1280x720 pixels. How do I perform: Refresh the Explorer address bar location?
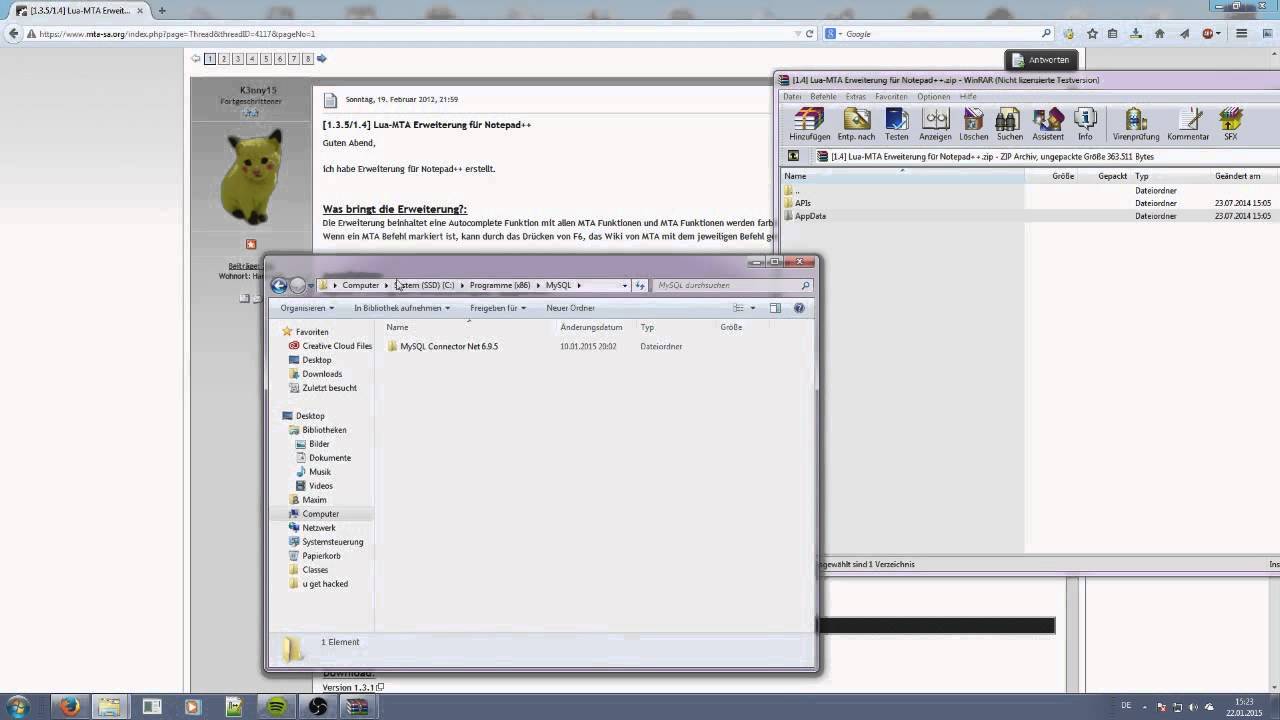point(640,285)
